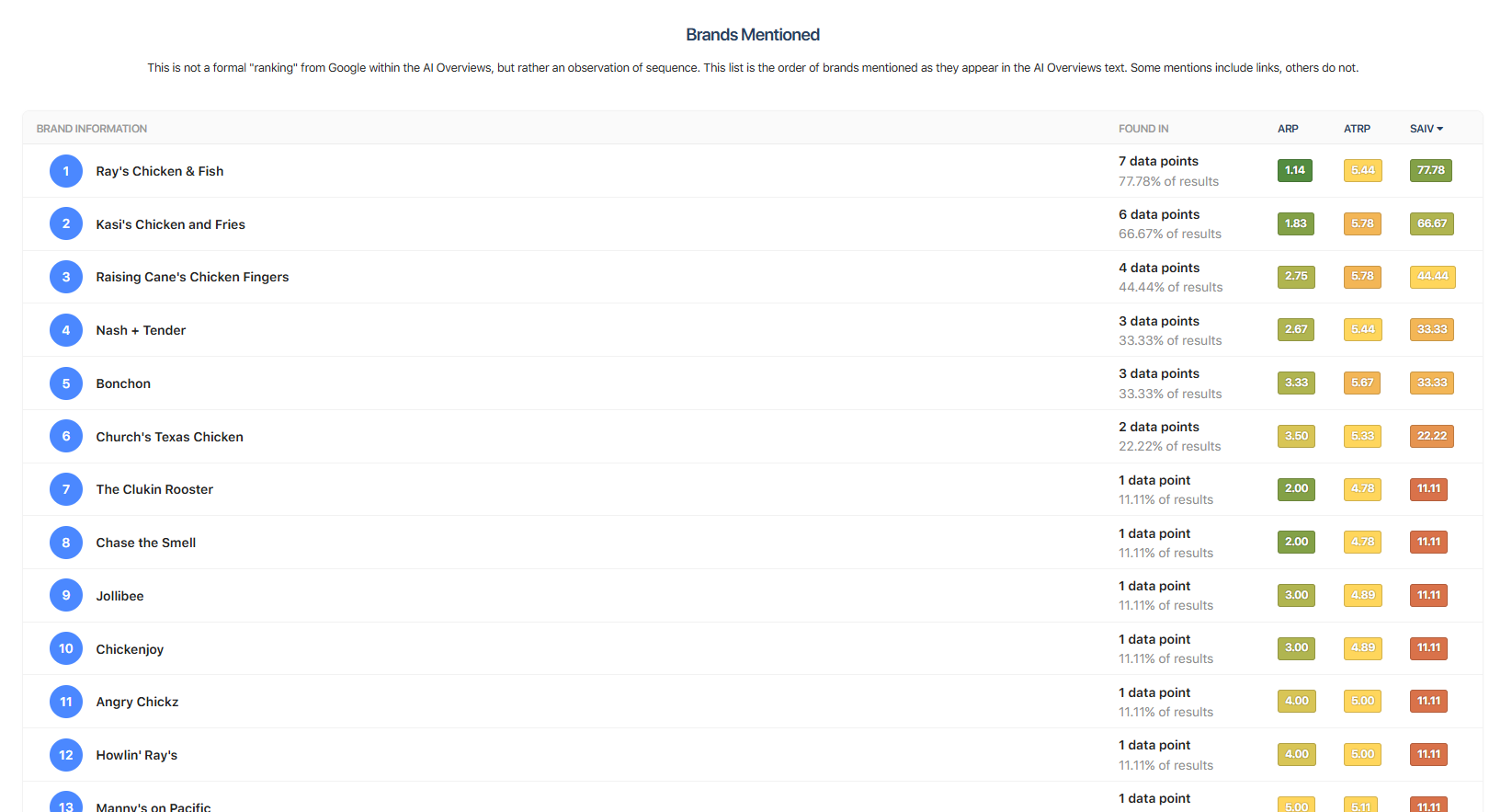Viewport: 1512px width, 812px height.
Task: Select rank badge 7 for The Clukin Rooster
Action: click(x=66, y=489)
